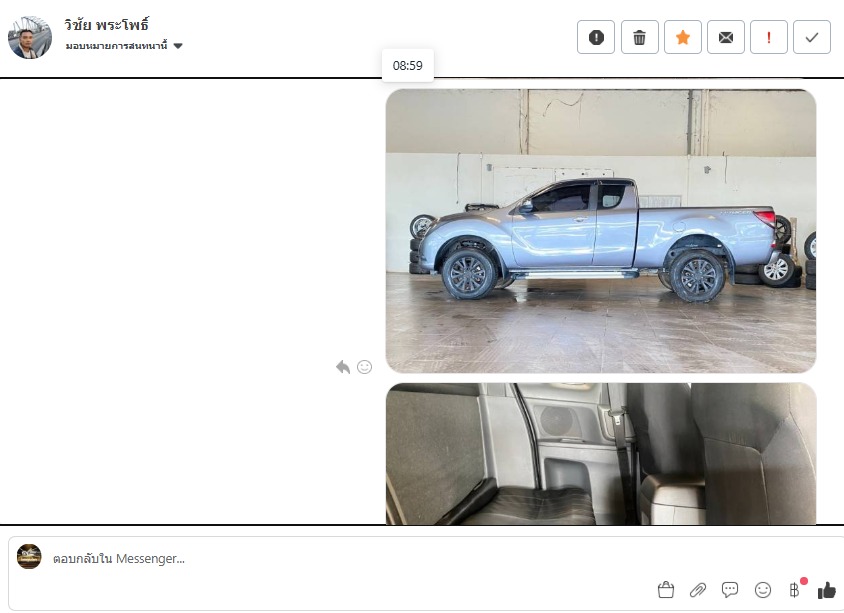Screen dimensions: 844x613
Task: Mark as unread with envelope icon
Action: (726, 37)
